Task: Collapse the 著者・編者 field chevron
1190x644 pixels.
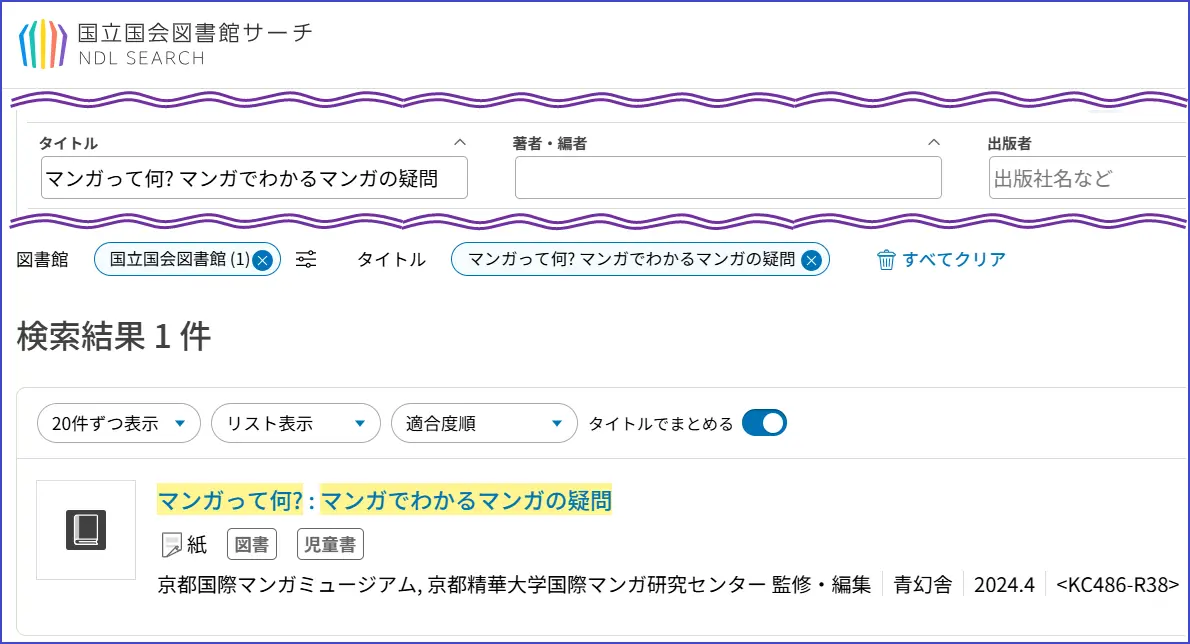Action: point(934,142)
